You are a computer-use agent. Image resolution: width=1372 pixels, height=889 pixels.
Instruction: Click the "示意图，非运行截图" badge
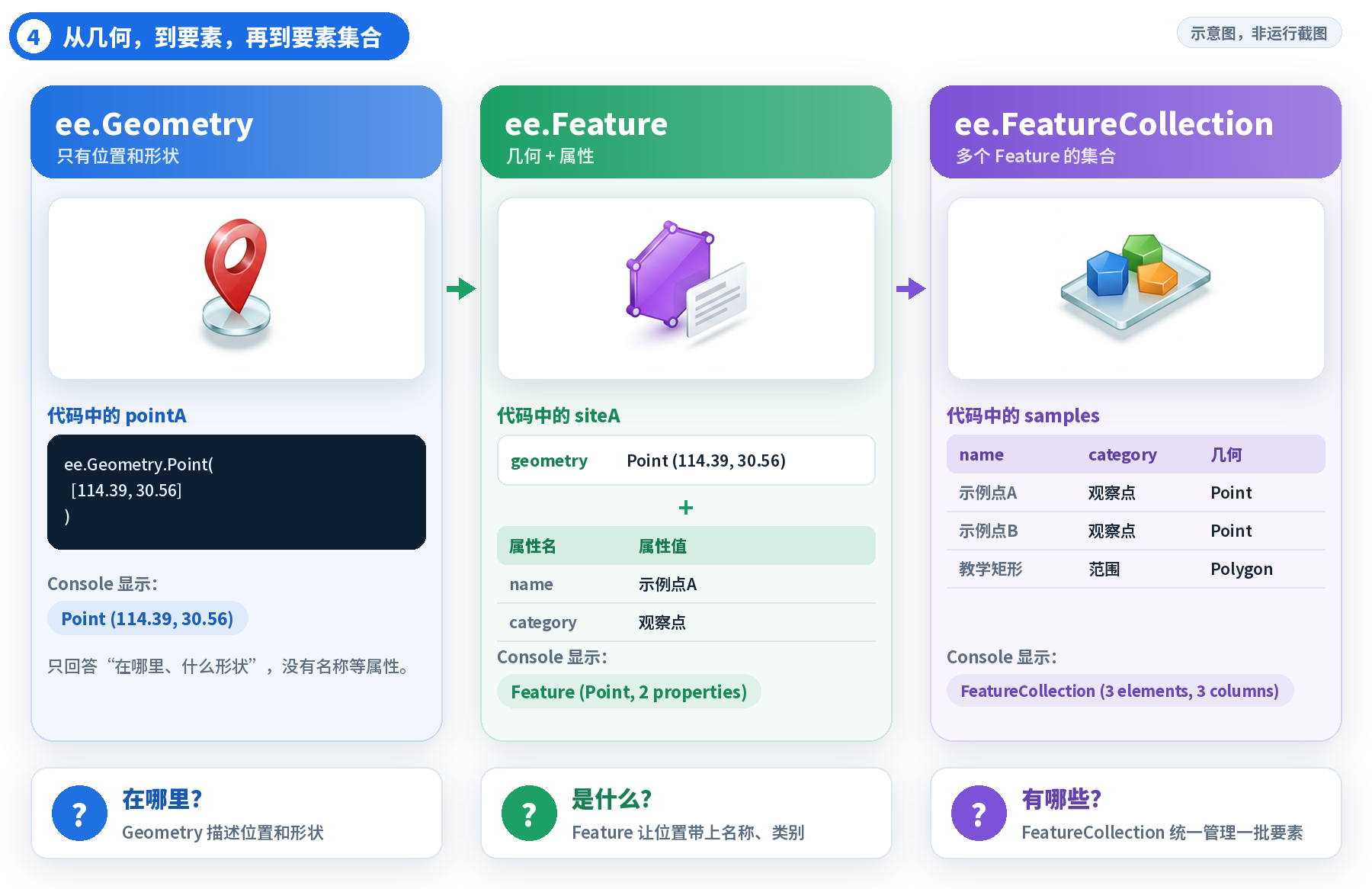click(x=1259, y=33)
